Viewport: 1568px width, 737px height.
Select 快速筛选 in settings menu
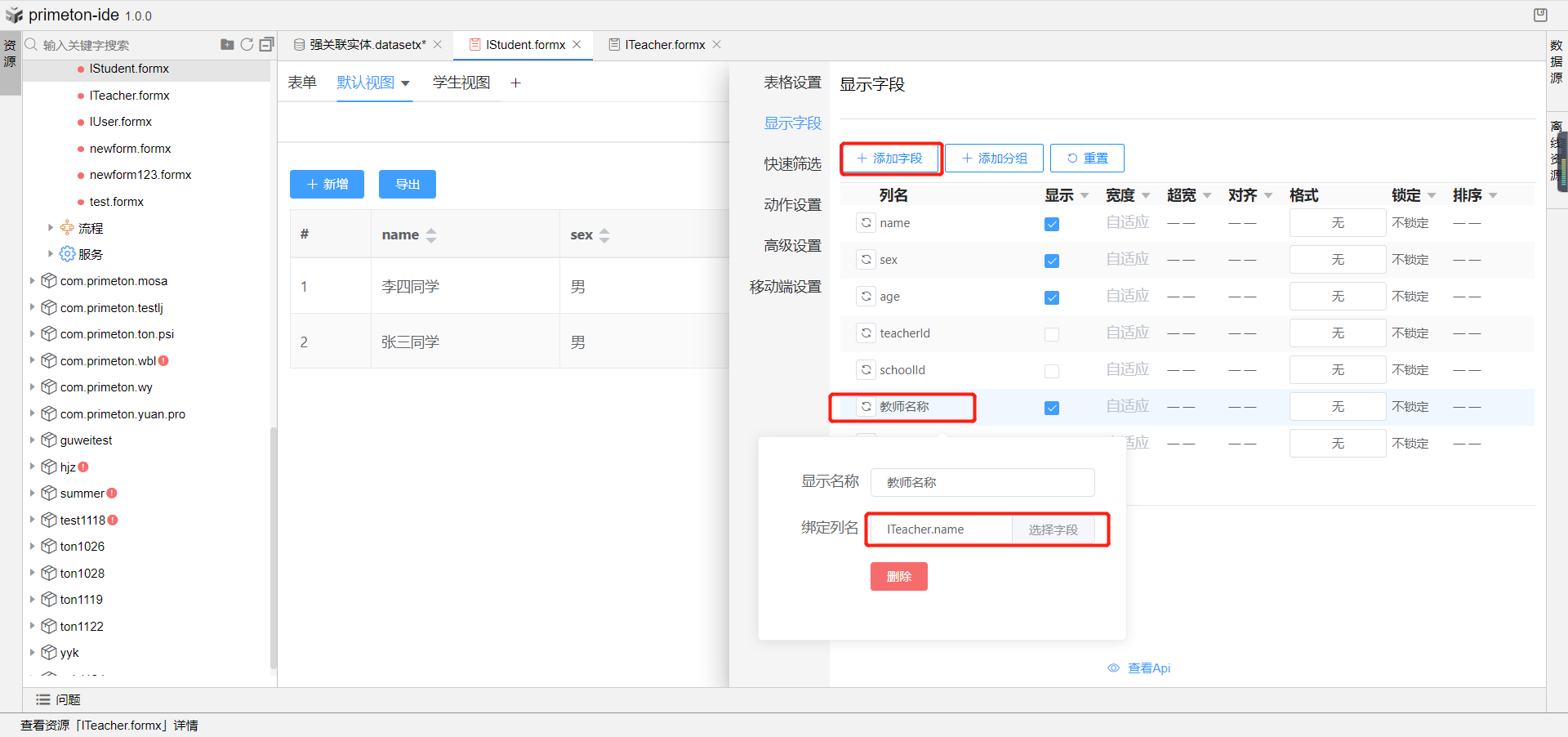tap(791, 164)
